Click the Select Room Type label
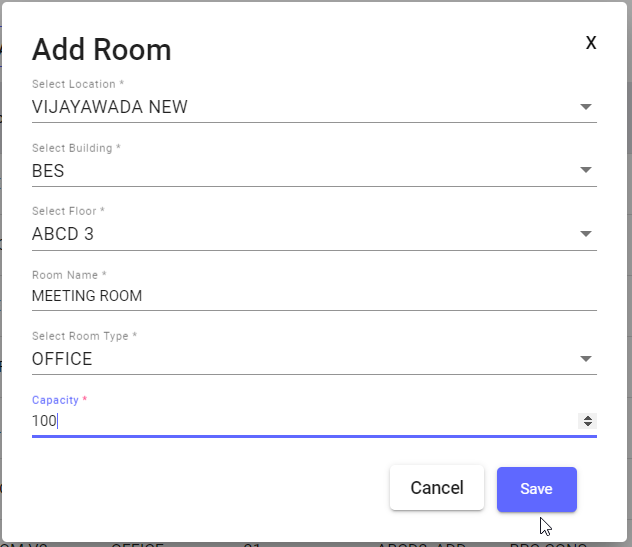Screen dimensions: 632x547 84,336
